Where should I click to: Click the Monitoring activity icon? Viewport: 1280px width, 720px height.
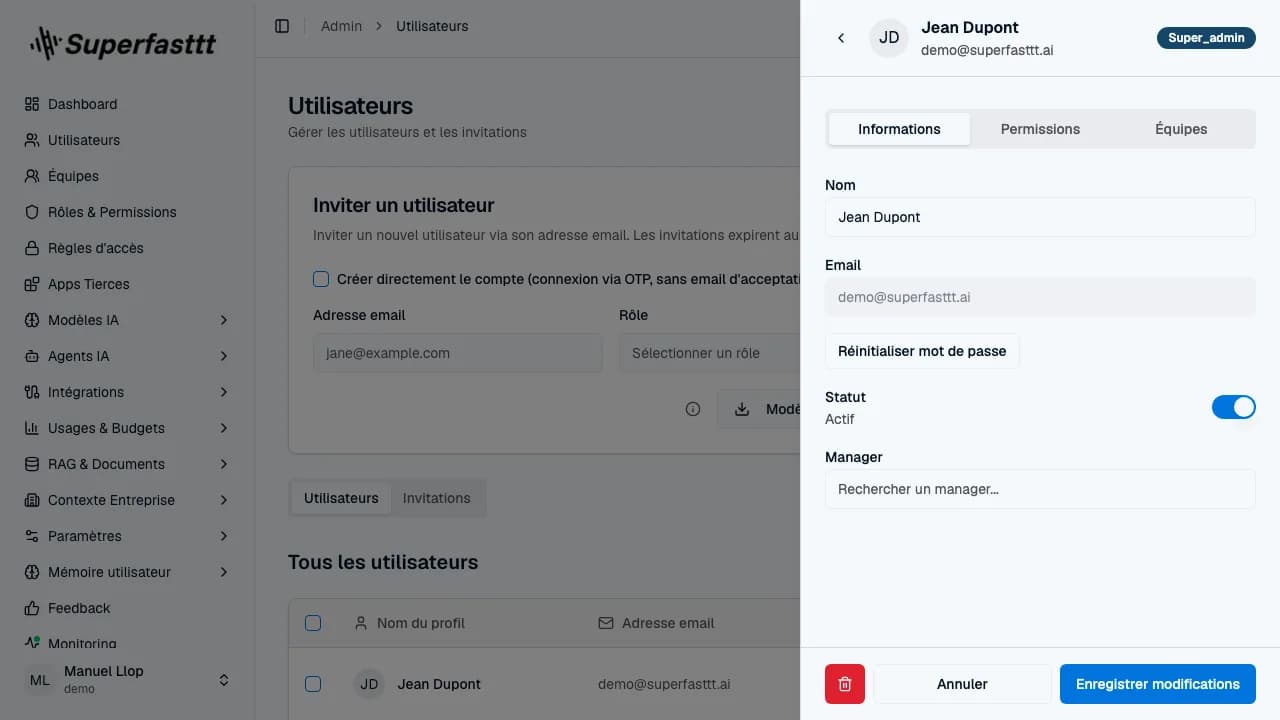coord(32,643)
